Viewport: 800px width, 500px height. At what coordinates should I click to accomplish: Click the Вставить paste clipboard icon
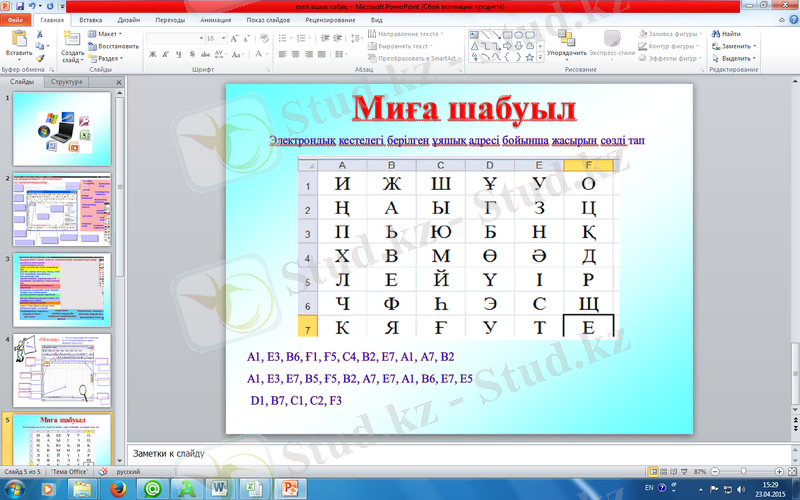click(19, 39)
